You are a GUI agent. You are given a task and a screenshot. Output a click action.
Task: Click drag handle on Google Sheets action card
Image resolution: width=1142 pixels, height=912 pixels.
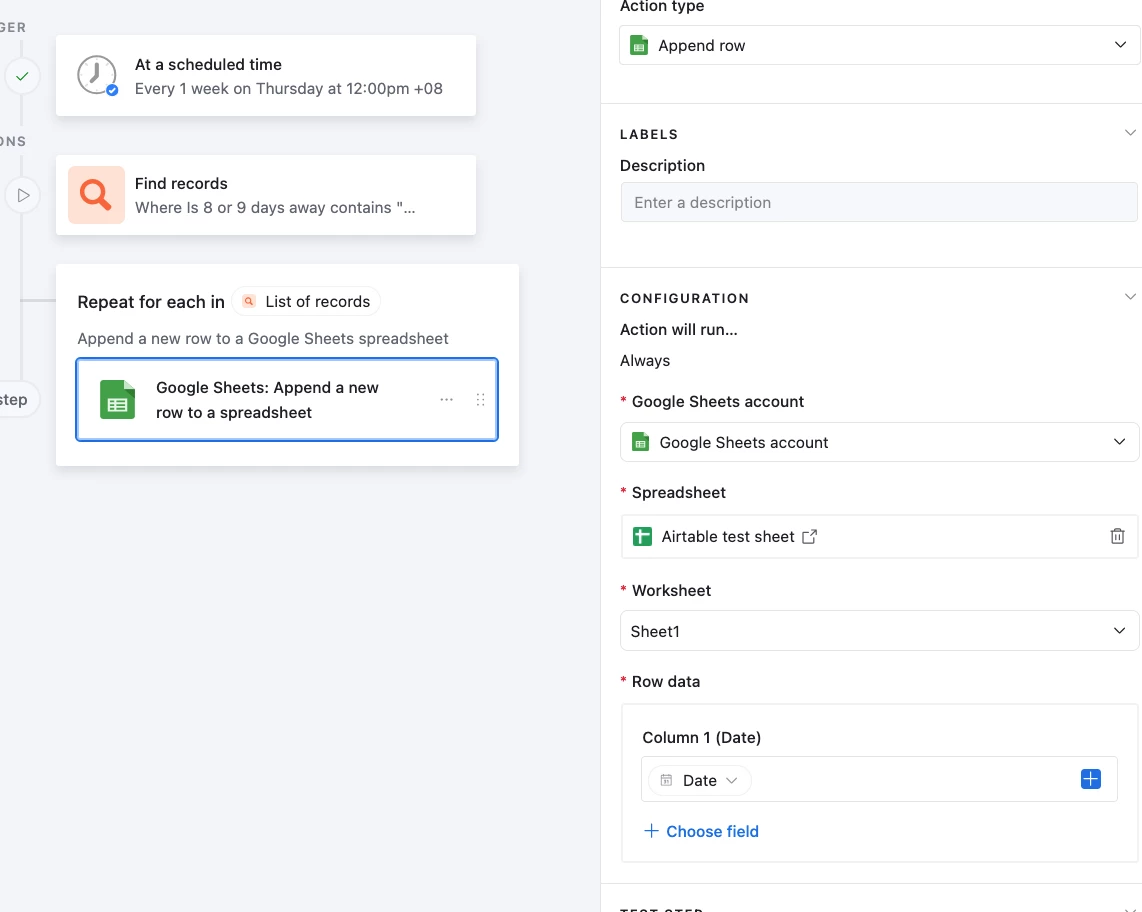point(480,399)
